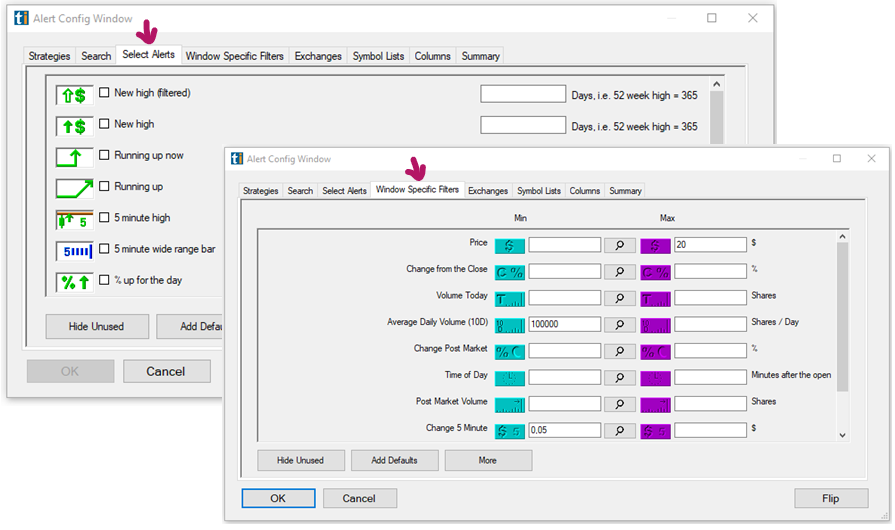Open the Symbol Lists tab in back window

point(378,56)
